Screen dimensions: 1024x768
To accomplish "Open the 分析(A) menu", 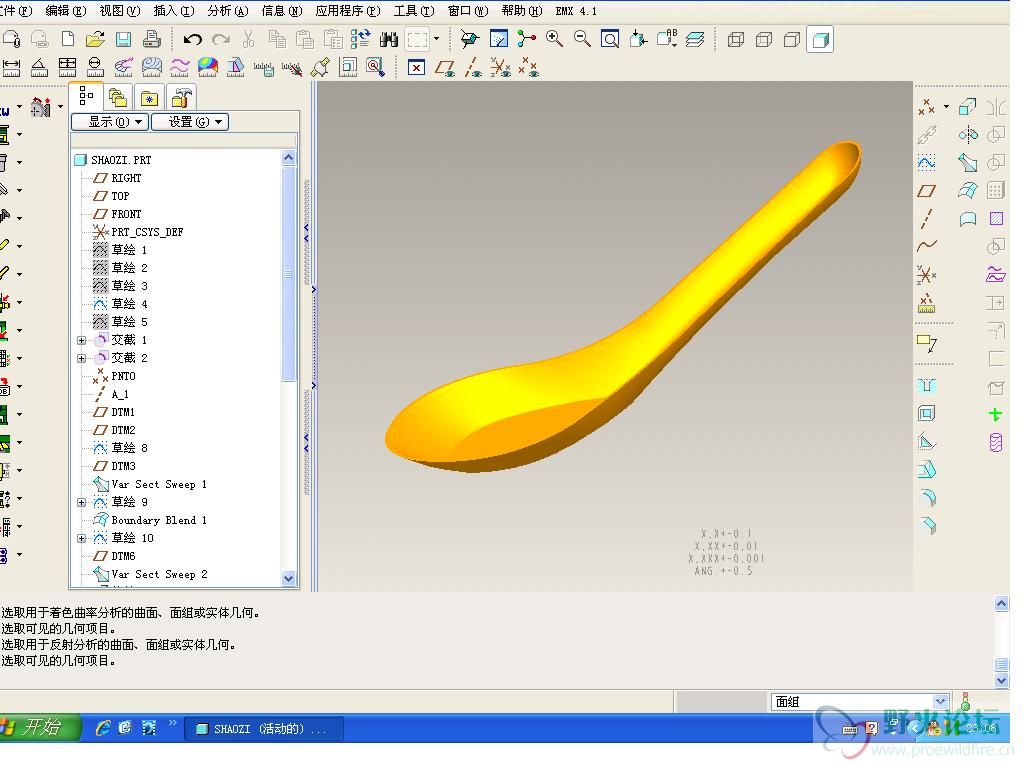I will [228, 11].
